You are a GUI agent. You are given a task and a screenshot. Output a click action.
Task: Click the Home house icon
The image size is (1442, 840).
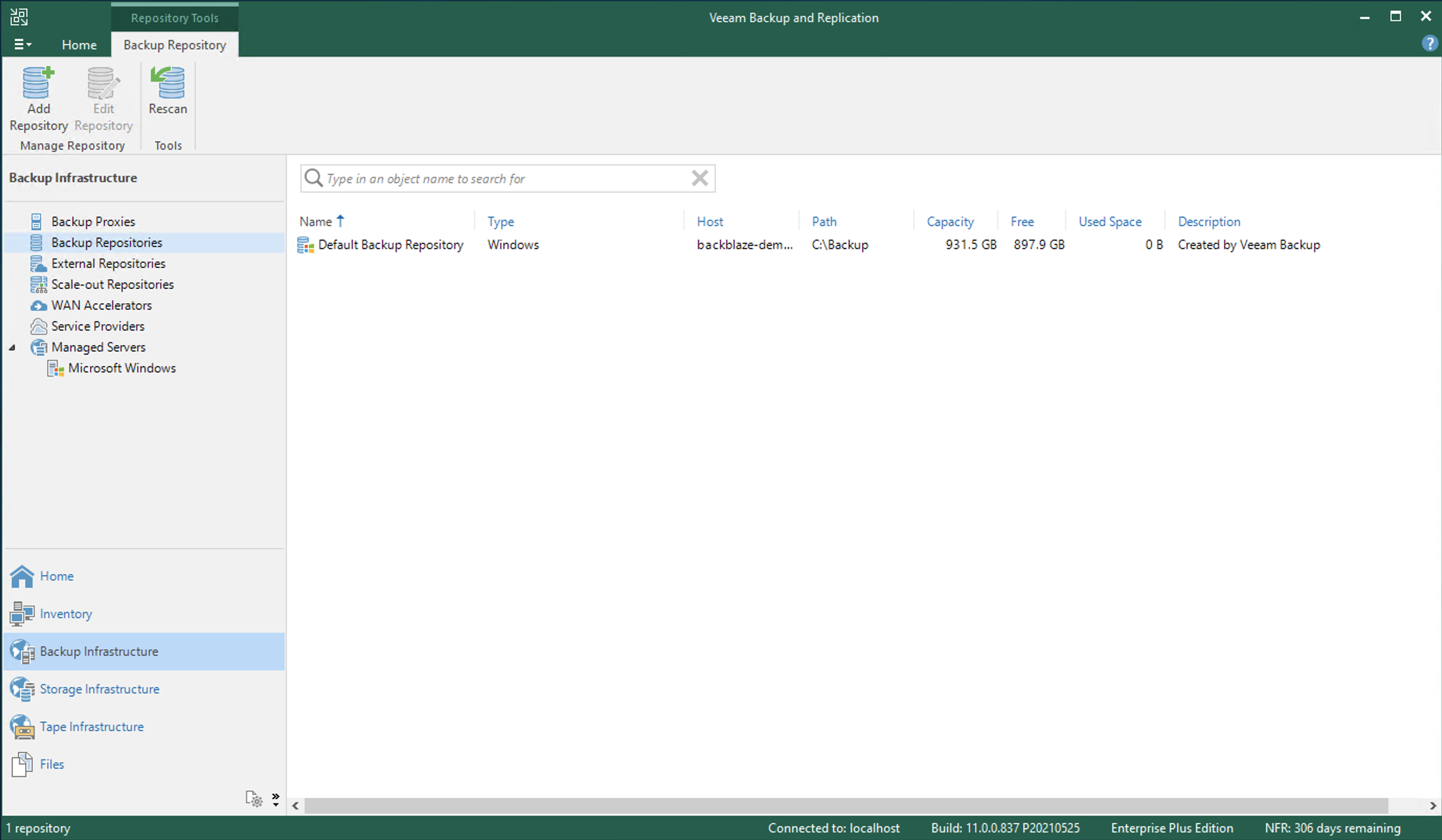click(22, 576)
